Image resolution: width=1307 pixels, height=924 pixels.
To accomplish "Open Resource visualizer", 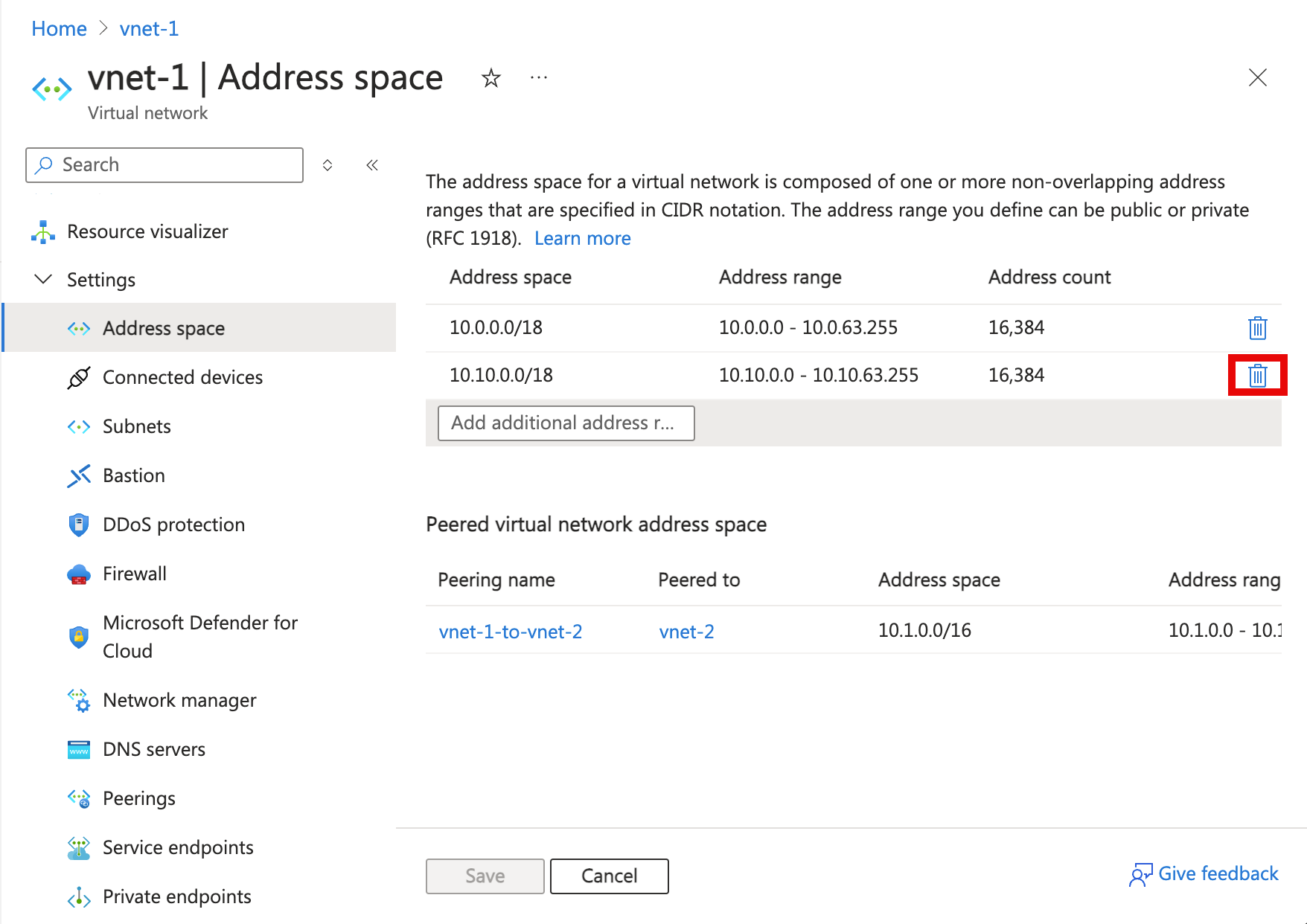I will [x=147, y=231].
